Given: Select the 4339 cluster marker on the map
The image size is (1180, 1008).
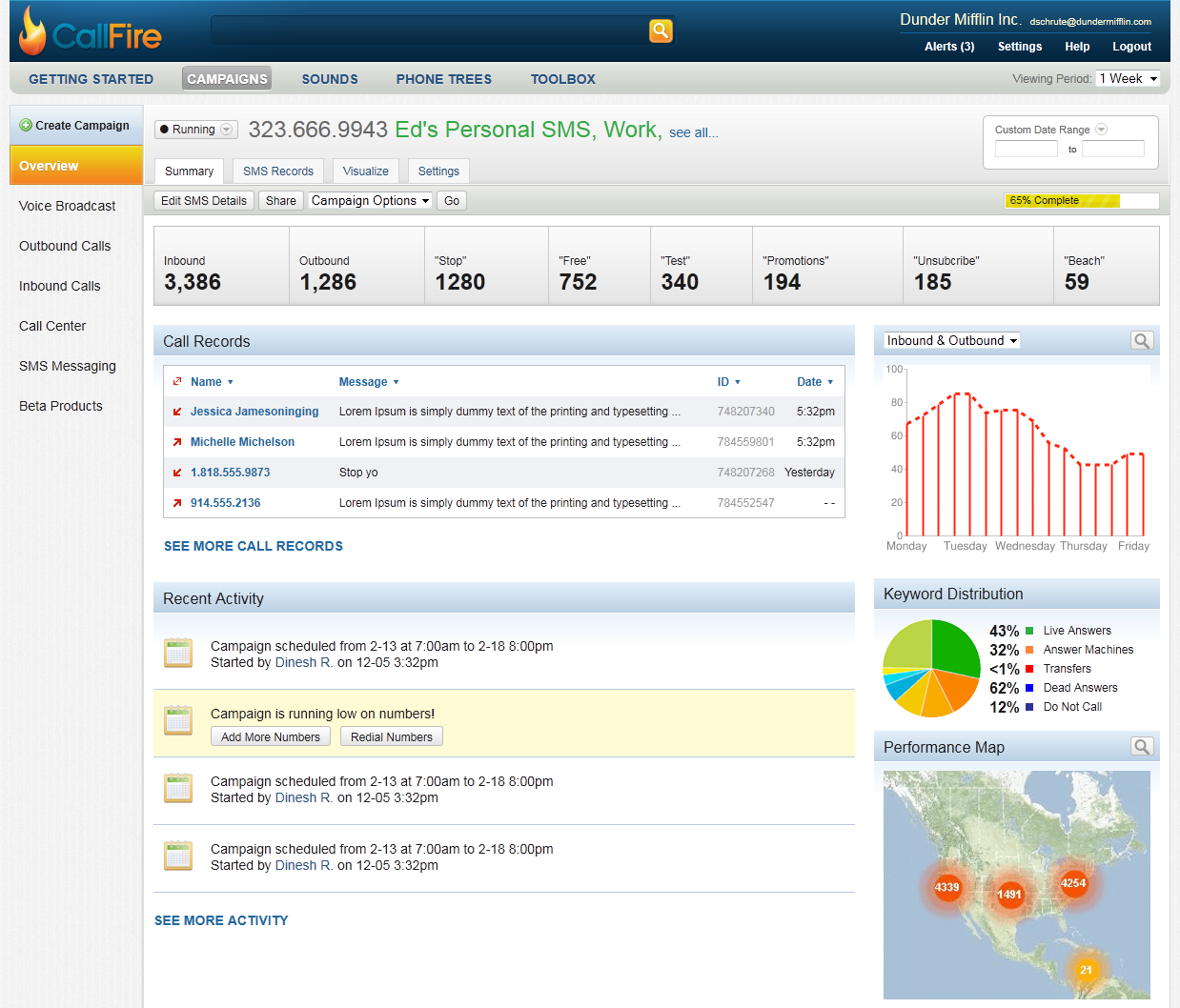Looking at the screenshot, I should (x=946, y=887).
